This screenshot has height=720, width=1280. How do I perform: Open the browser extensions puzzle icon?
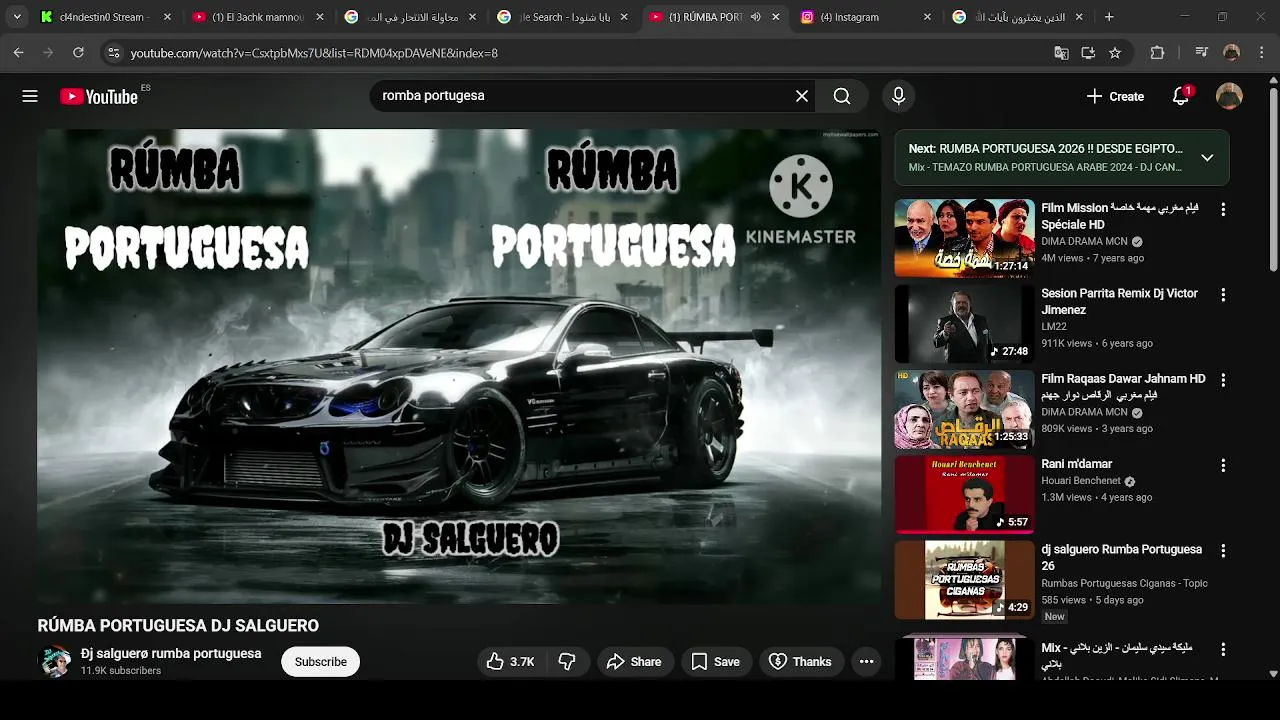(1157, 53)
